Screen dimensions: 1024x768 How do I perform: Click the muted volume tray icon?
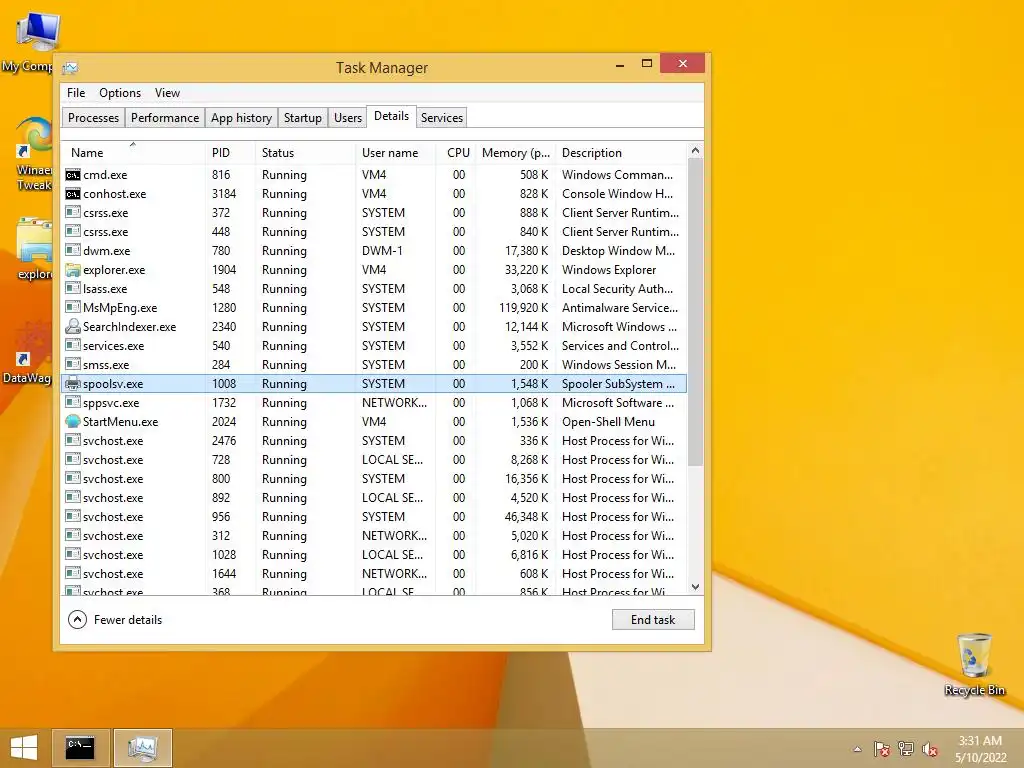point(929,749)
